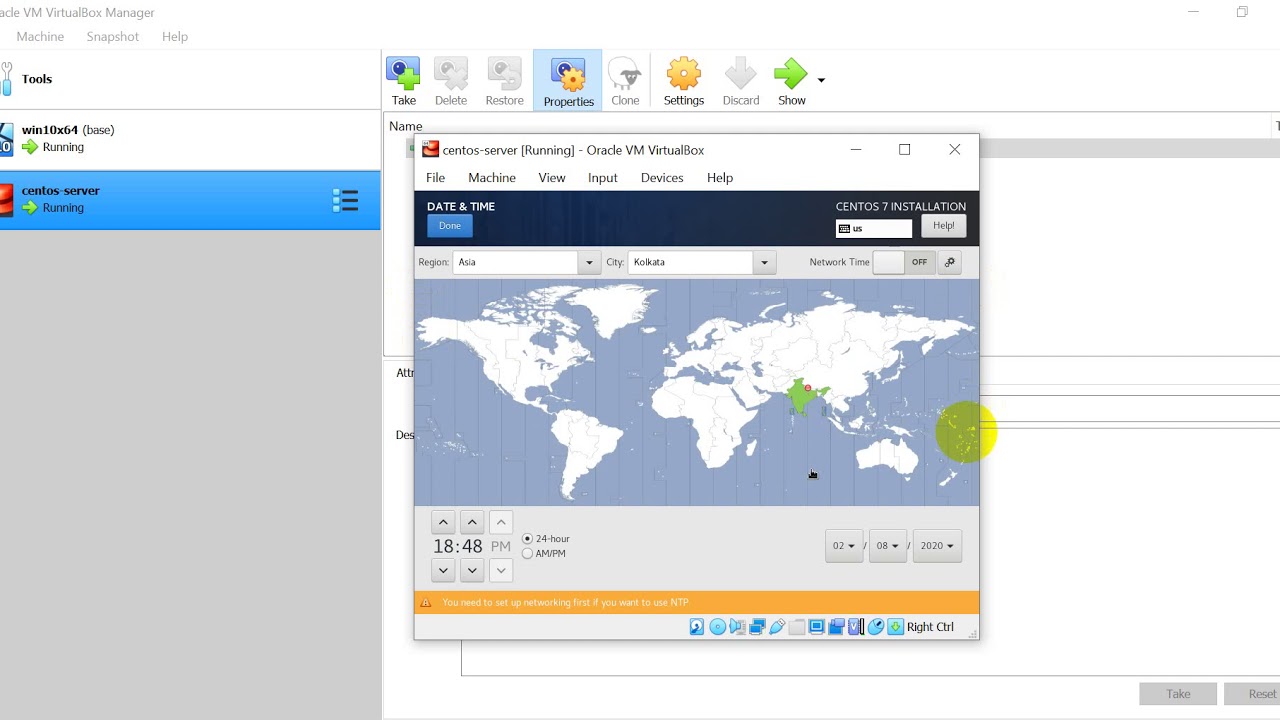1280x720 pixels.
Task: Click the hard disk activity status icon
Action: [697, 627]
